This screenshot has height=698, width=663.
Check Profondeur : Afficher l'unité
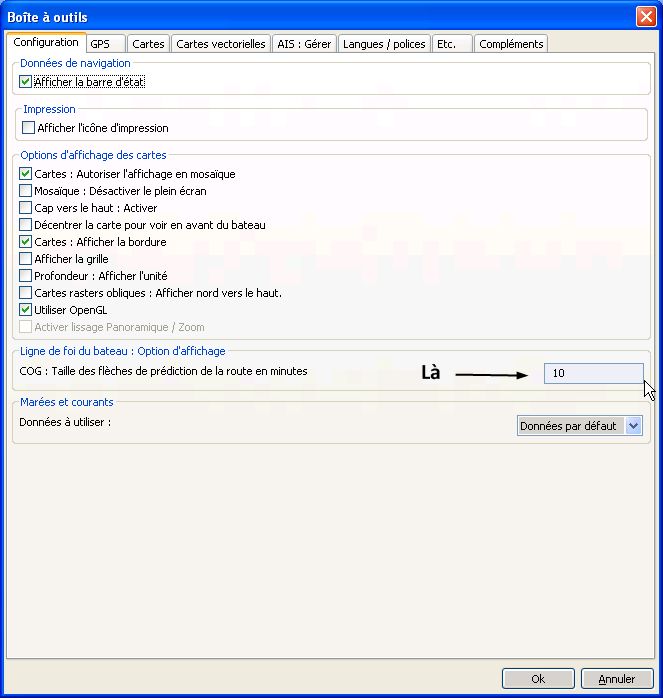[x=26, y=276]
